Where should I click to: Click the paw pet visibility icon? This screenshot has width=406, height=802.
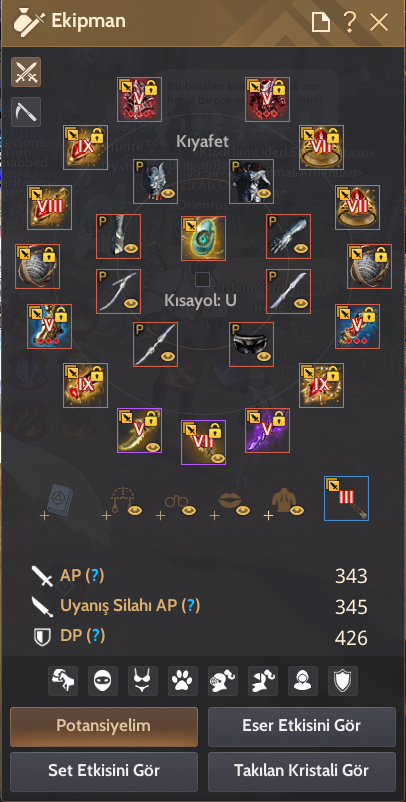pos(183,681)
